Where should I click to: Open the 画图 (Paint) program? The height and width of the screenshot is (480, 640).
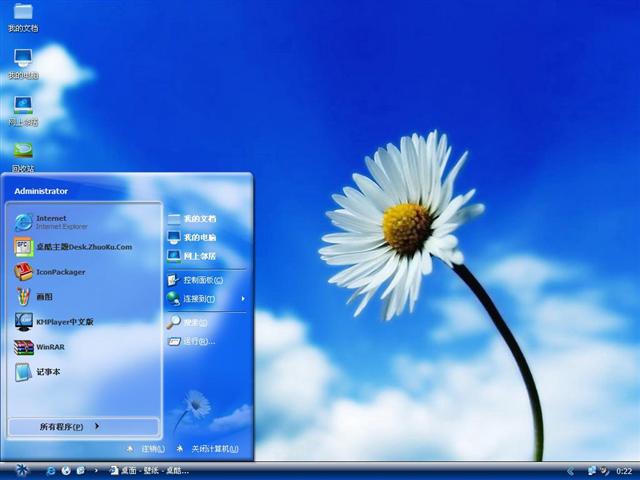tap(45, 297)
